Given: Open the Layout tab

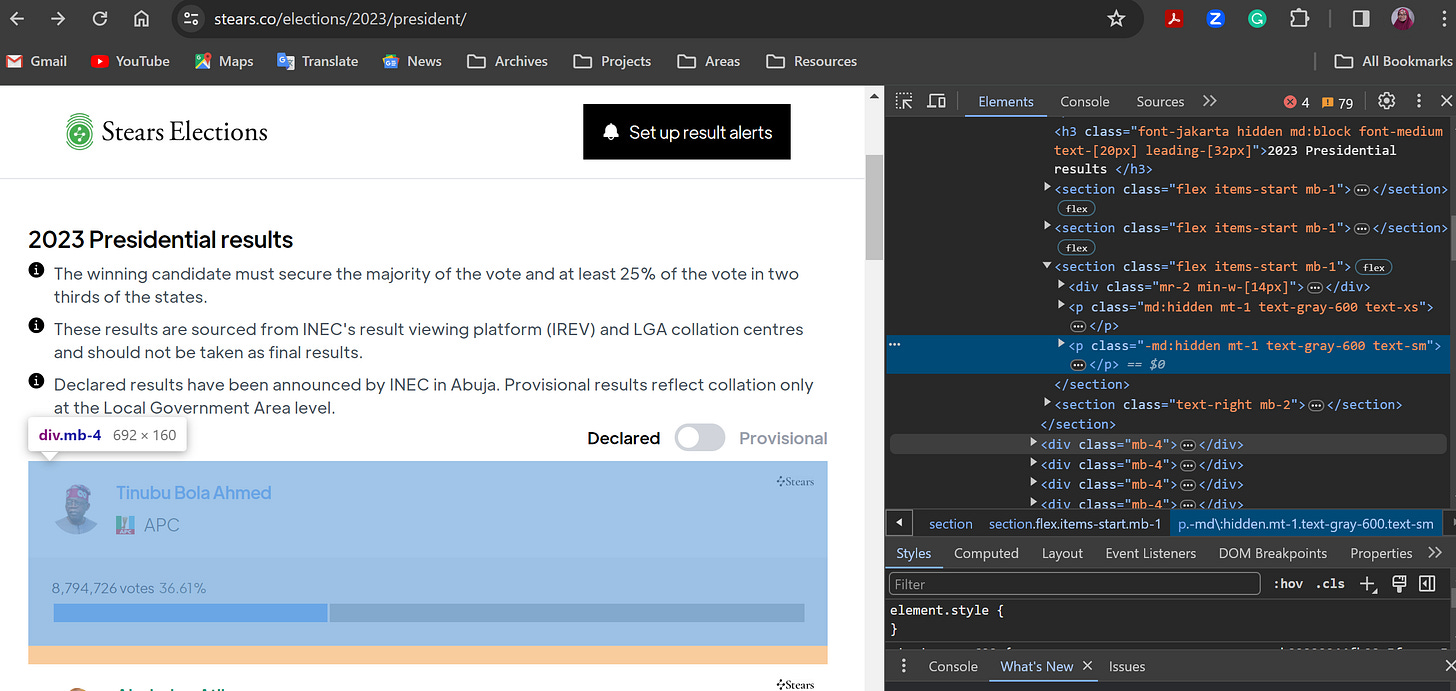Looking at the screenshot, I should click(x=1062, y=553).
